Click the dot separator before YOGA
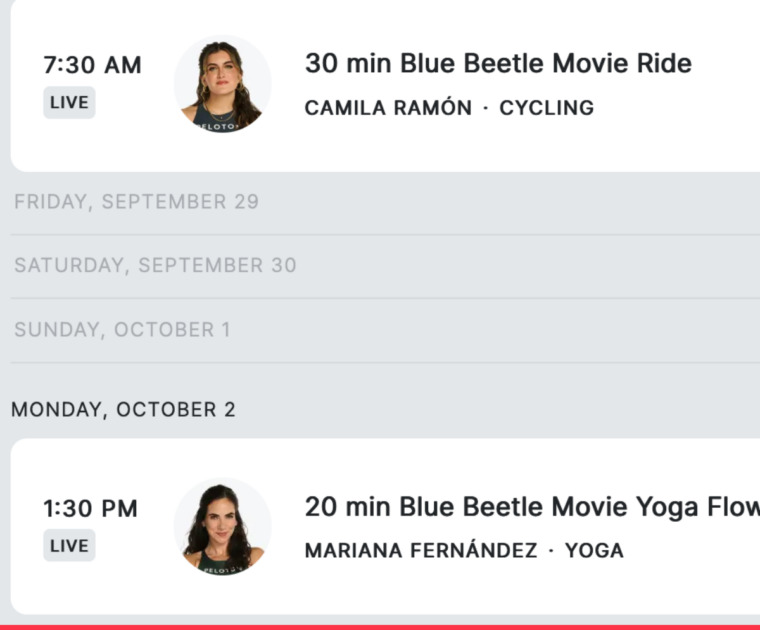Screen dimensions: 760x630 coord(551,551)
